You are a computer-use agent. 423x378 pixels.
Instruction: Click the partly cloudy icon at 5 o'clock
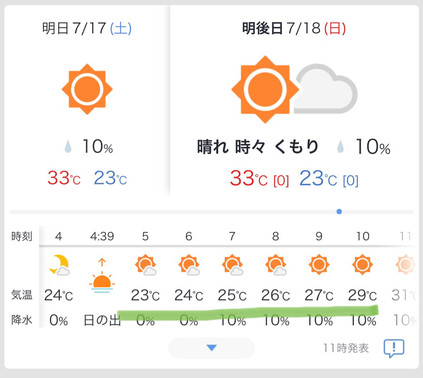pyautogui.click(x=146, y=265)
